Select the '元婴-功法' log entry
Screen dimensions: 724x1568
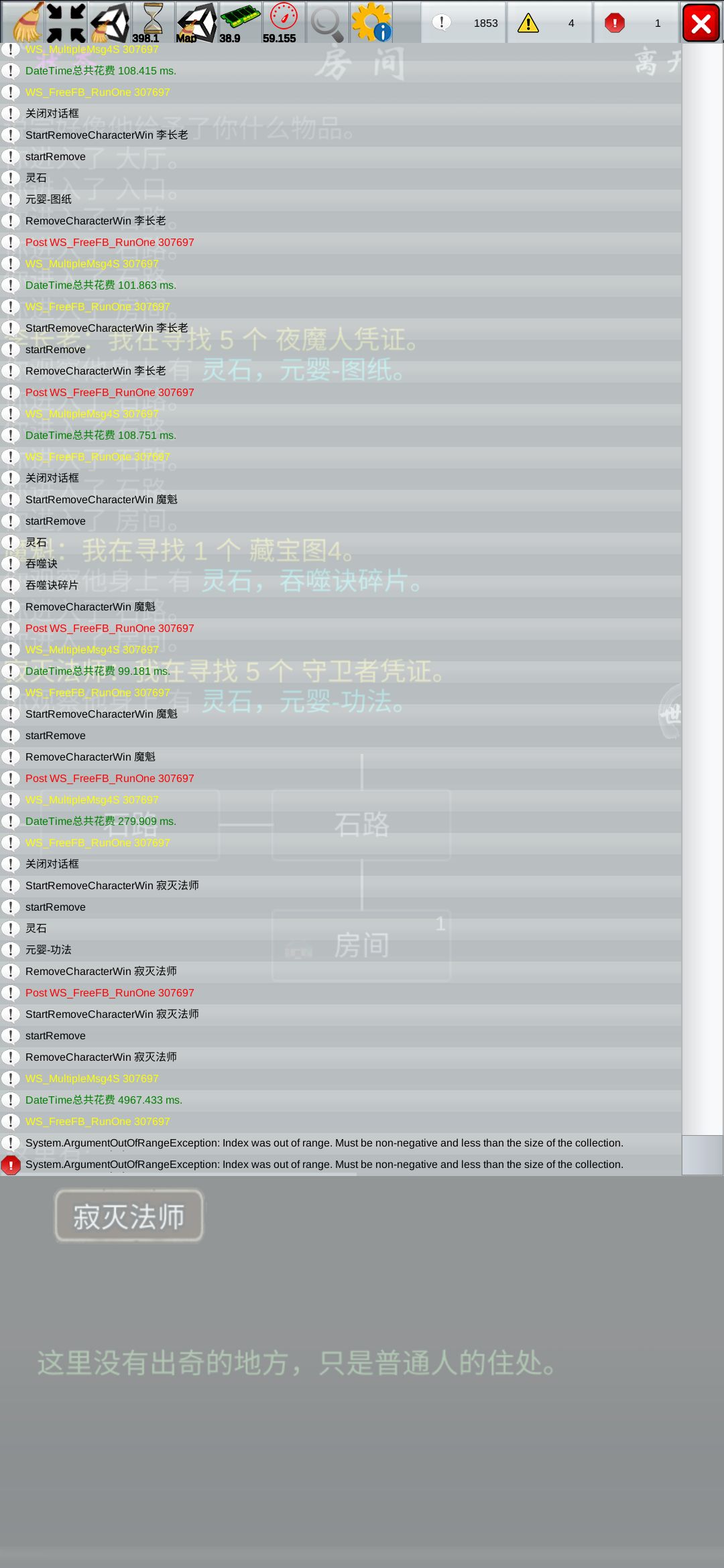pyautogui.click(x=341, y=950)
